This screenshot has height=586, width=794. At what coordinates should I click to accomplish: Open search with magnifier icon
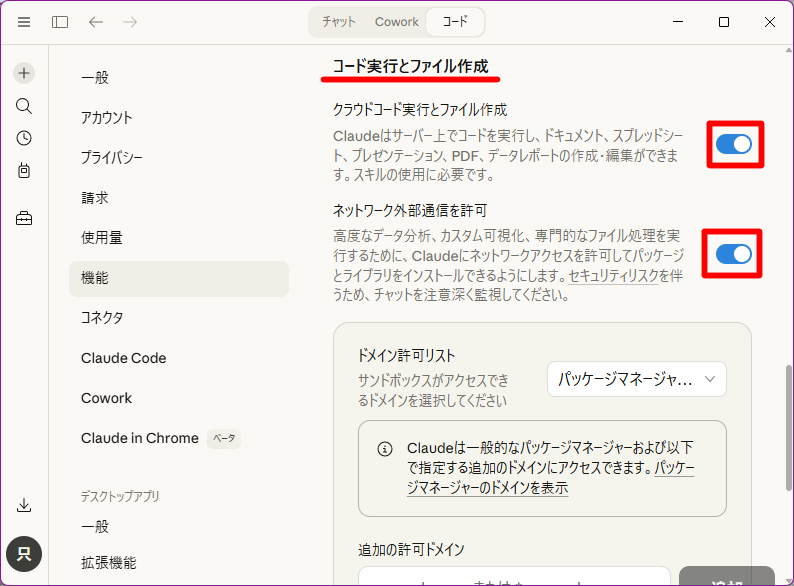click(24, 106)
